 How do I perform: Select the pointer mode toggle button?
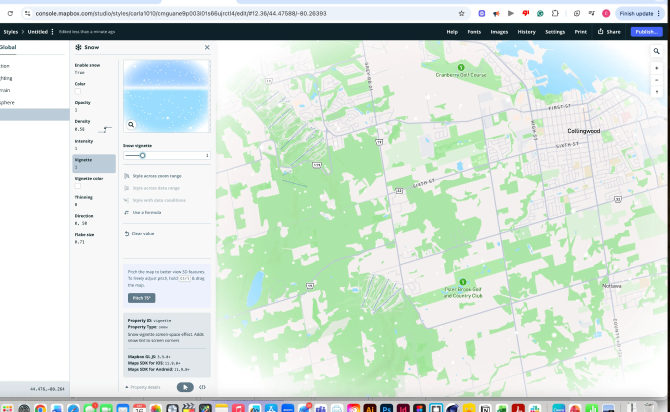click(184, 387)
